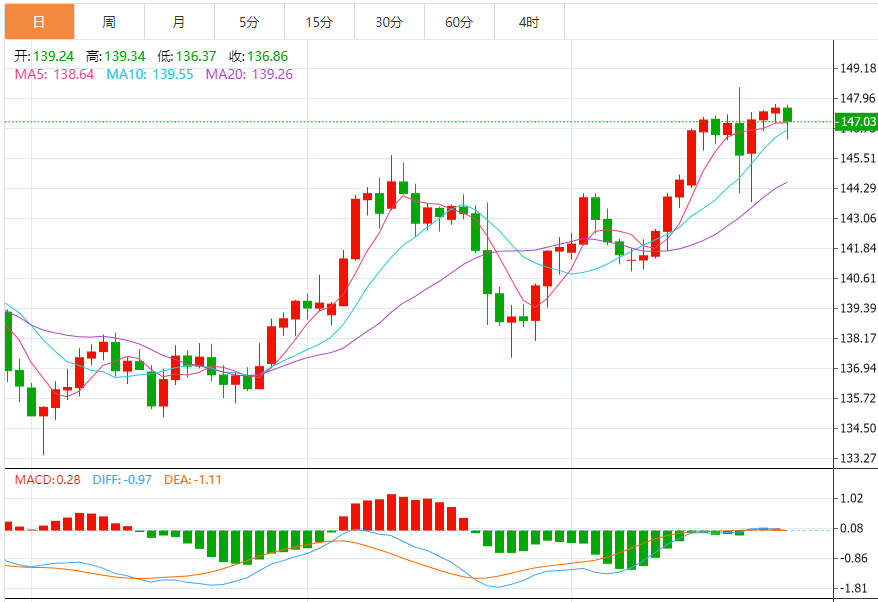This screenshot has height=602, width=878.
Task: Click the MACD:0.28 indicator label
Action: 48,480
